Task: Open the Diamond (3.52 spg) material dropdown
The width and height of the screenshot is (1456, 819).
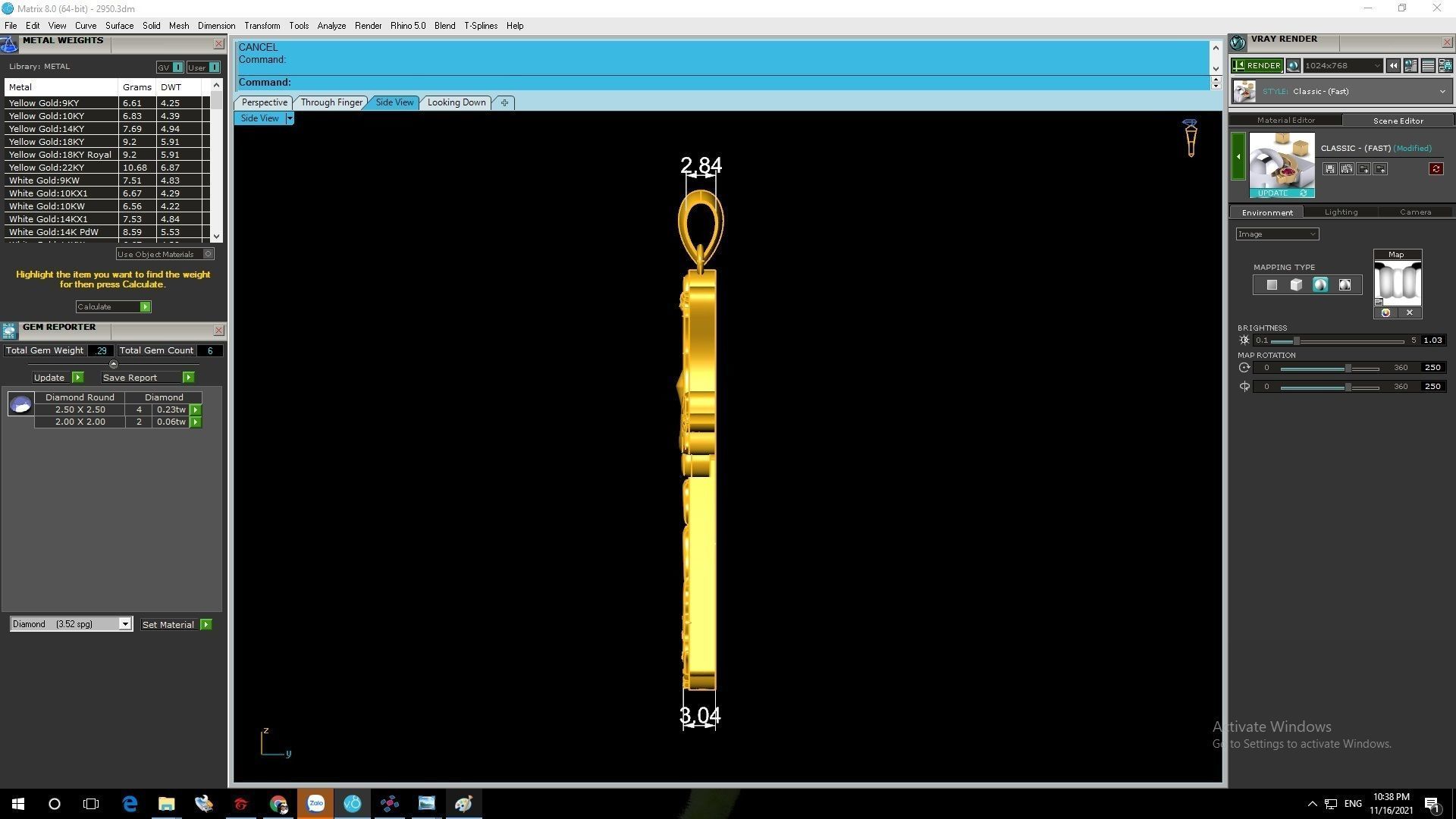Action: [x=71, y=624]
